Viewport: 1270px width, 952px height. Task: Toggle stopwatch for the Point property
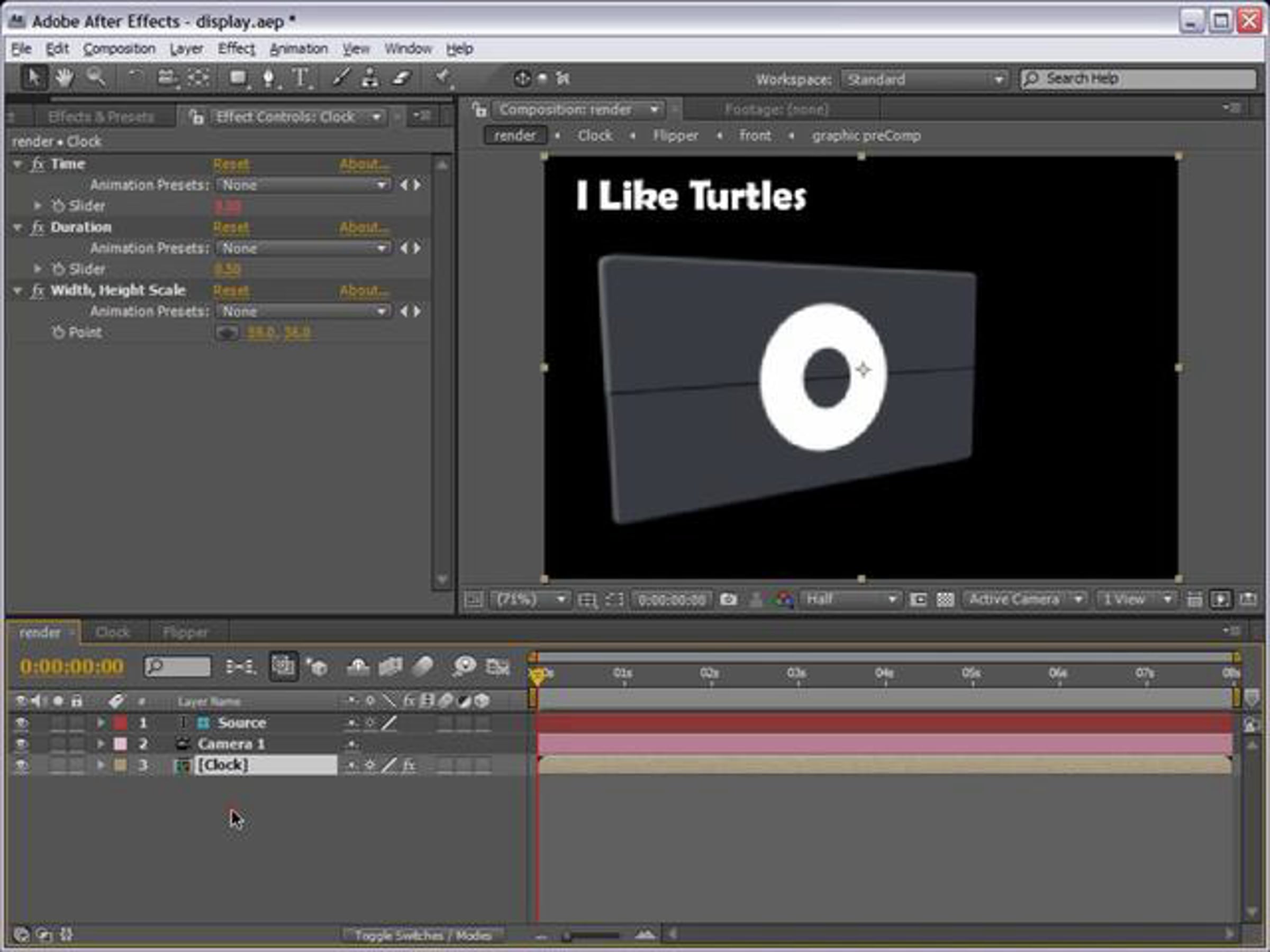(58, 332)
